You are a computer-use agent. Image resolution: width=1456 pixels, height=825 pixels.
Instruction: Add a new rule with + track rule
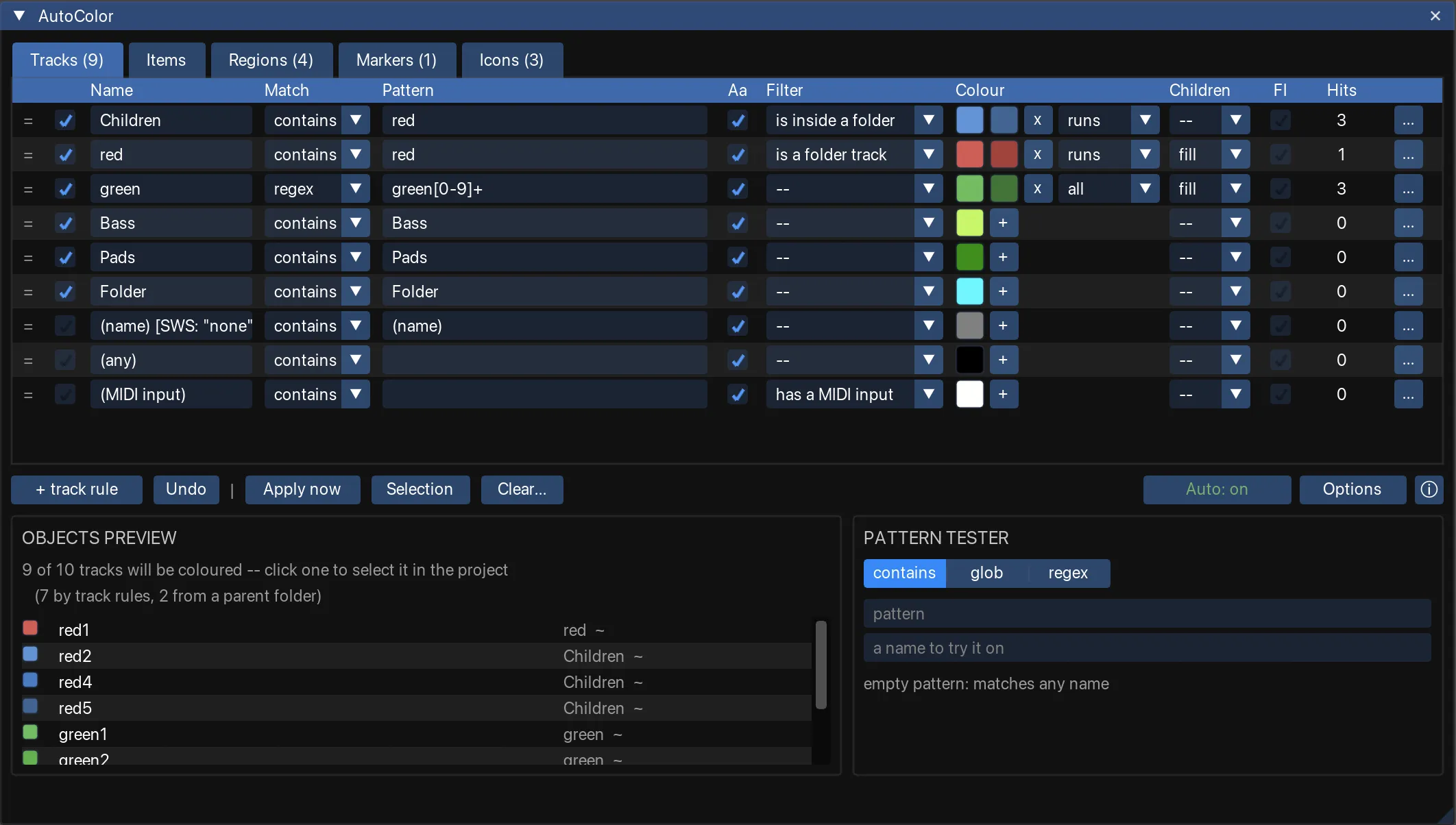click(x=77, y=489)
